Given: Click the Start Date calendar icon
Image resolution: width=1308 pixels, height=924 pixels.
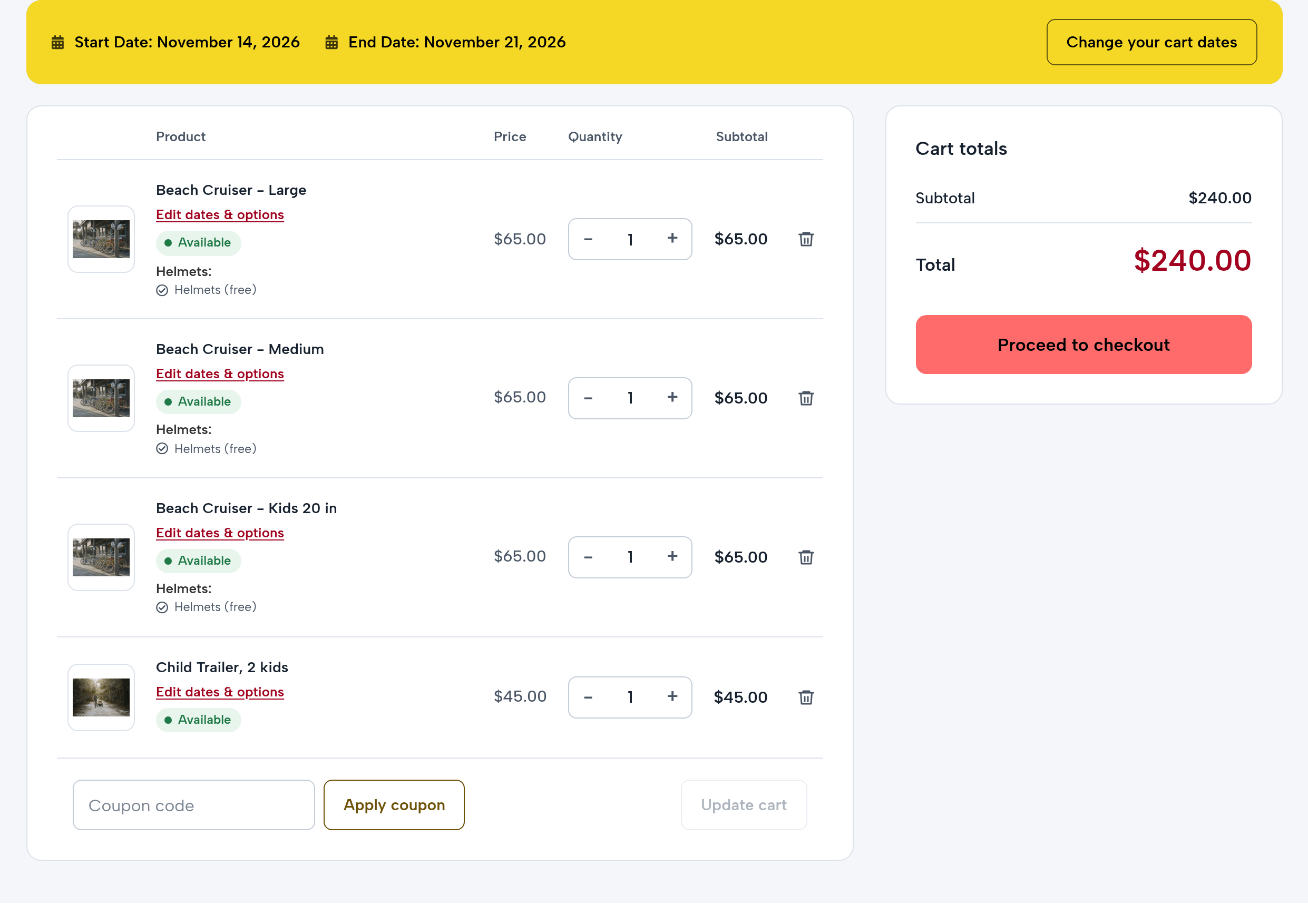Looking at the screenshot, I should [x=57, y=43].
